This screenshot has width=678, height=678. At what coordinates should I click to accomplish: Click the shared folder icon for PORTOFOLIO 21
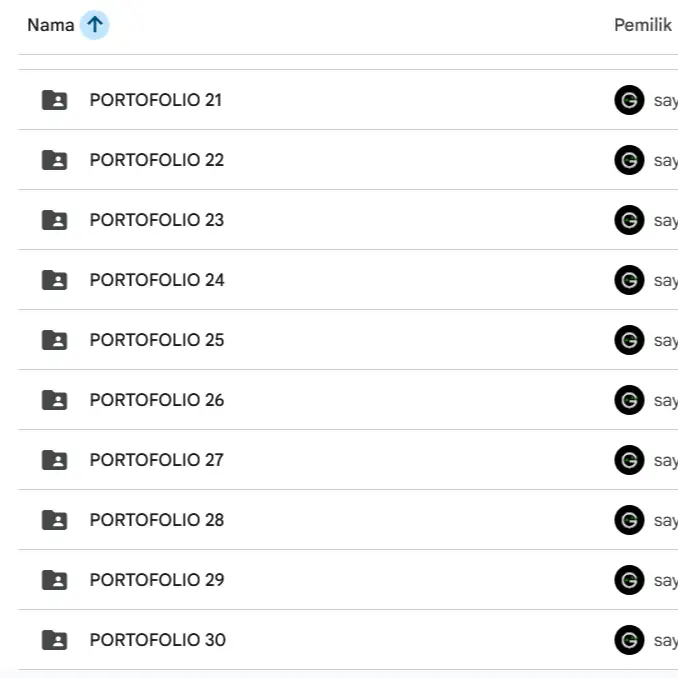pos(54,100)
